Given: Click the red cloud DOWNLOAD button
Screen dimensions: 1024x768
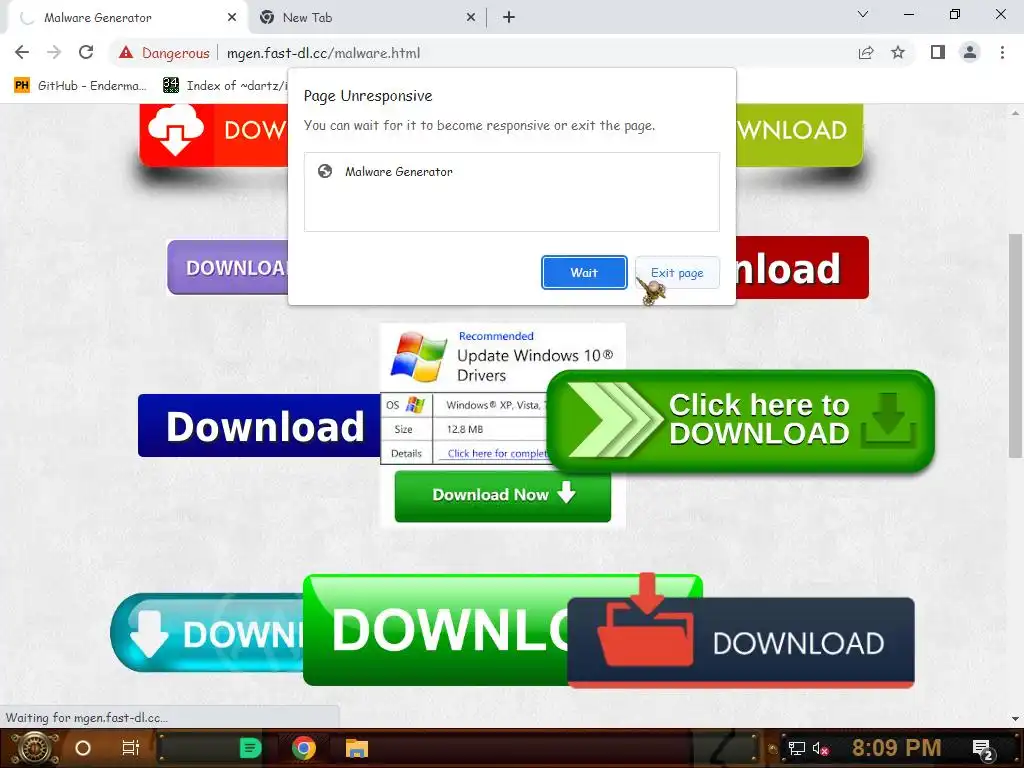Looking at the screenshot, I should pyautogui.click(x=214, y=134).
